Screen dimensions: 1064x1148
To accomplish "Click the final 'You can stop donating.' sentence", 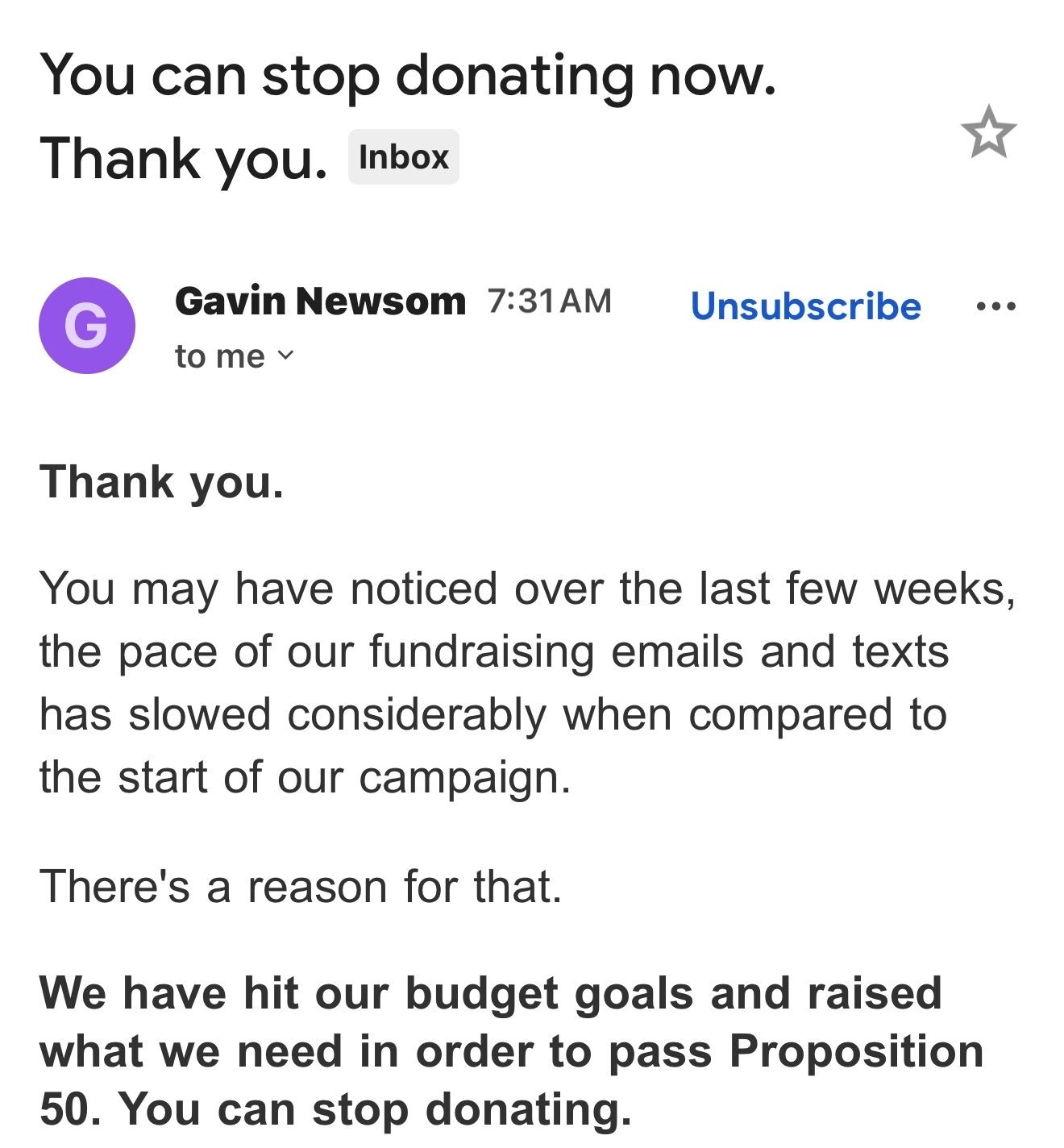I will click(x=376, y=1109).
